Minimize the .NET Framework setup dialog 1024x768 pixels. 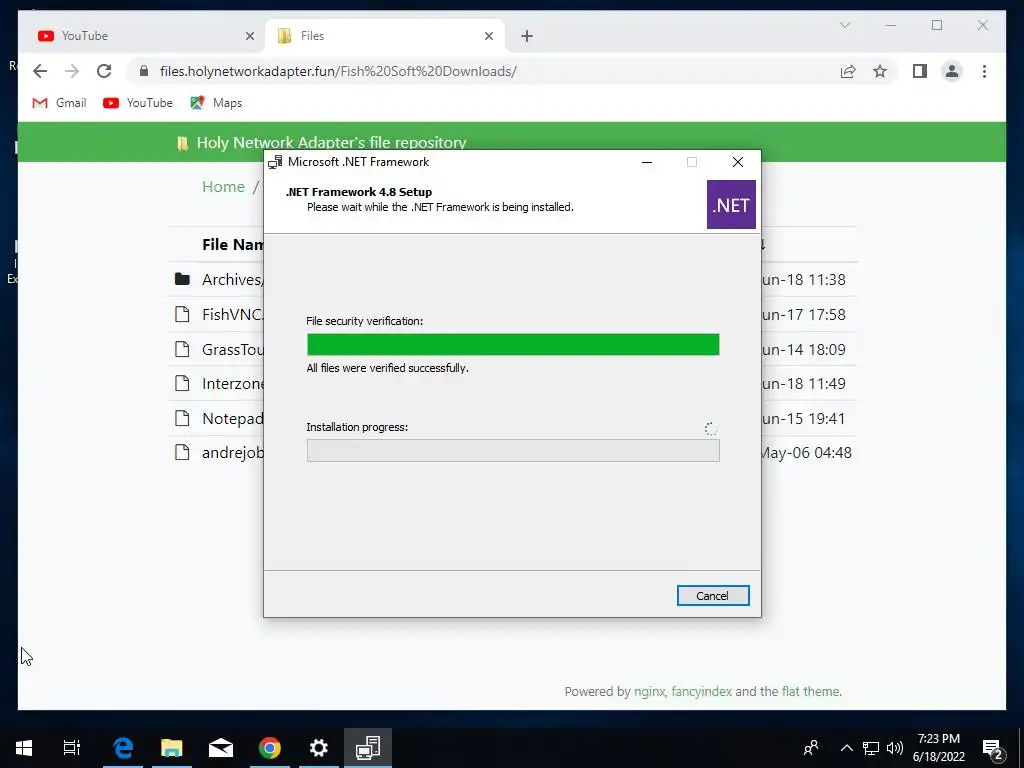647,163
